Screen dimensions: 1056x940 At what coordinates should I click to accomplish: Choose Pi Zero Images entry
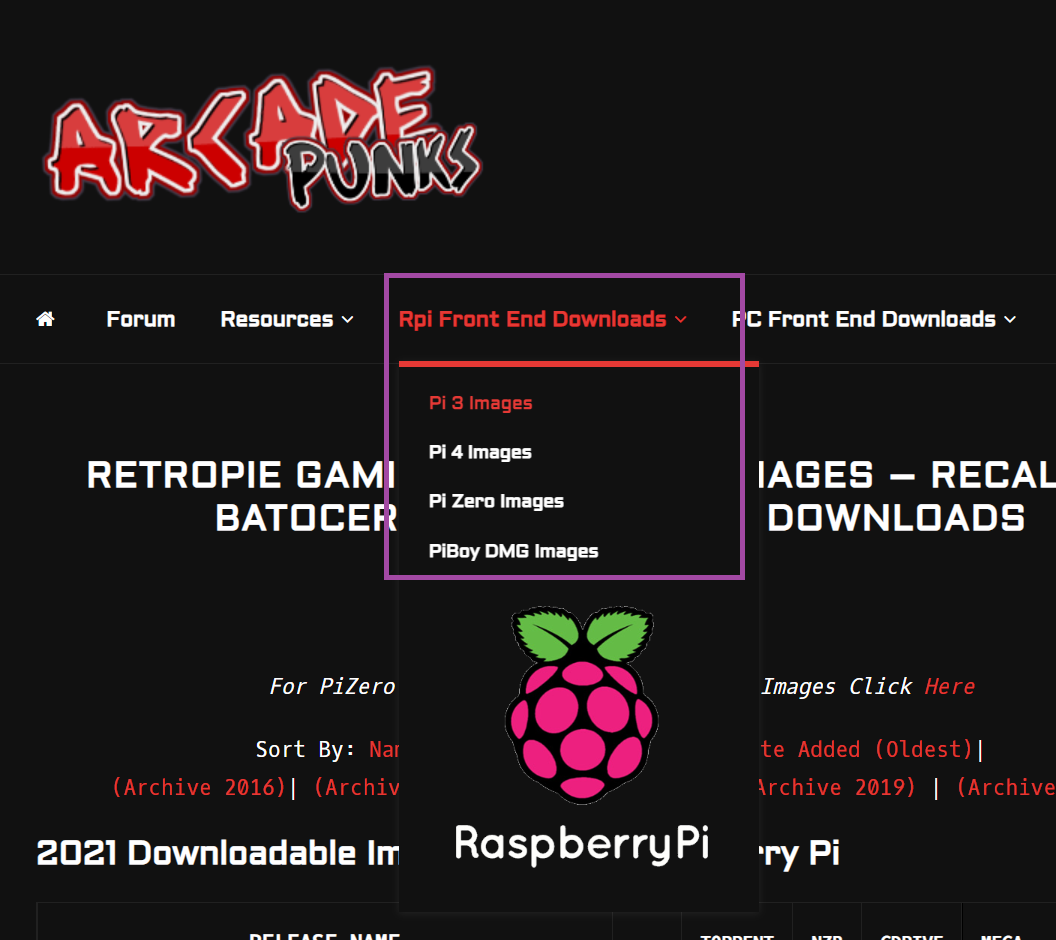(496, 501)
